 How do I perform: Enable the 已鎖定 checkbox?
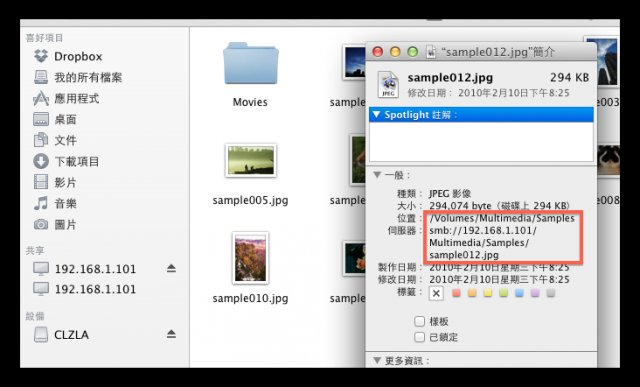coord(420,337)
